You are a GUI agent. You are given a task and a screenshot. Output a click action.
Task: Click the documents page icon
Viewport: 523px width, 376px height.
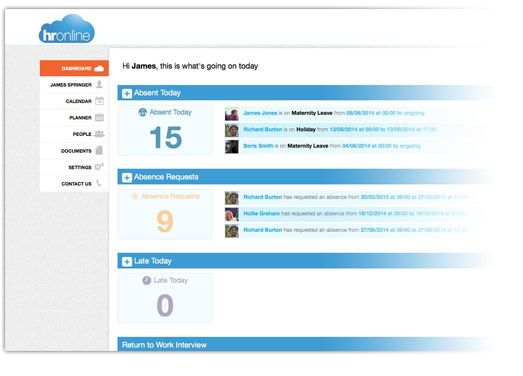(x=99, y=150)
